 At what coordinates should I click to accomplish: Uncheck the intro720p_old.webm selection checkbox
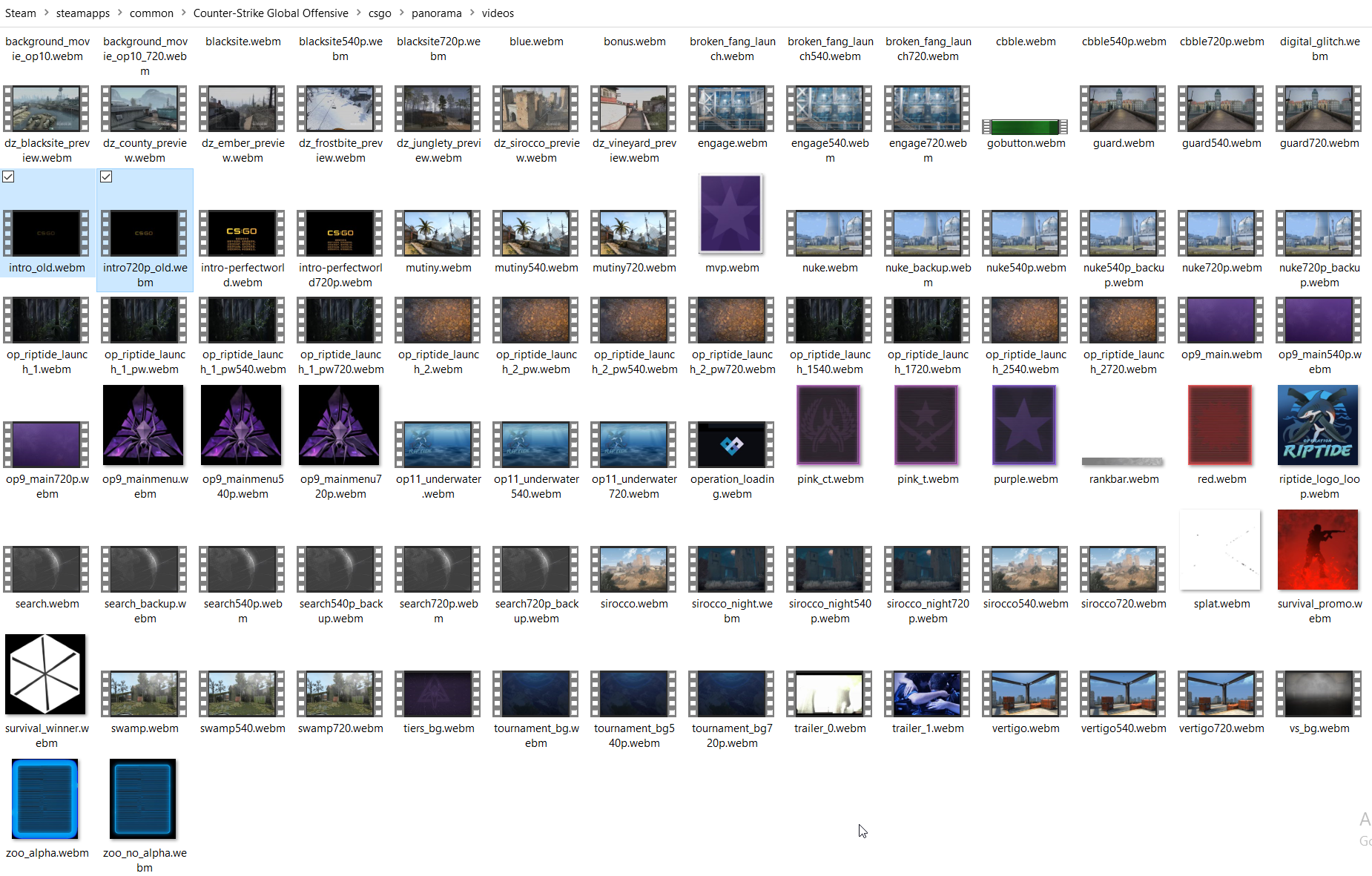[x=106, y=177]
